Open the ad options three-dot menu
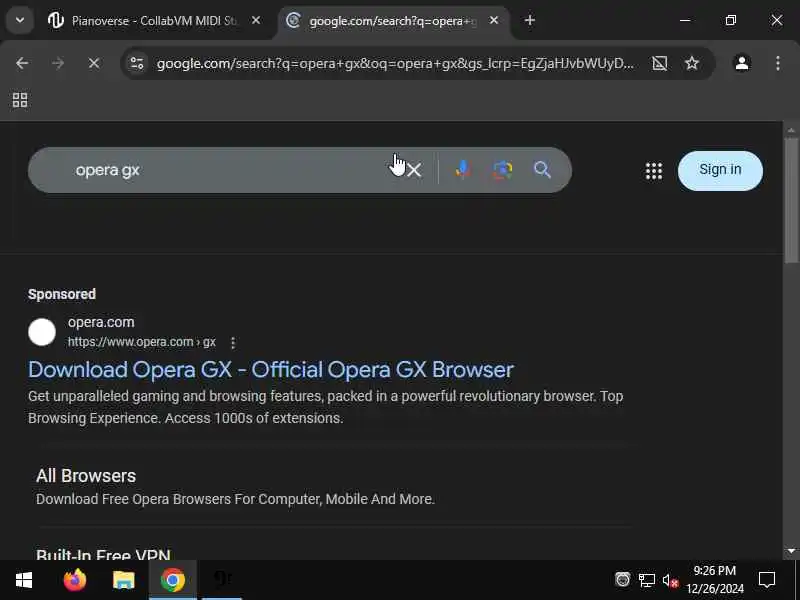This screenshot has height=600, width=800. pyautogui.click(x=233, y=343)
